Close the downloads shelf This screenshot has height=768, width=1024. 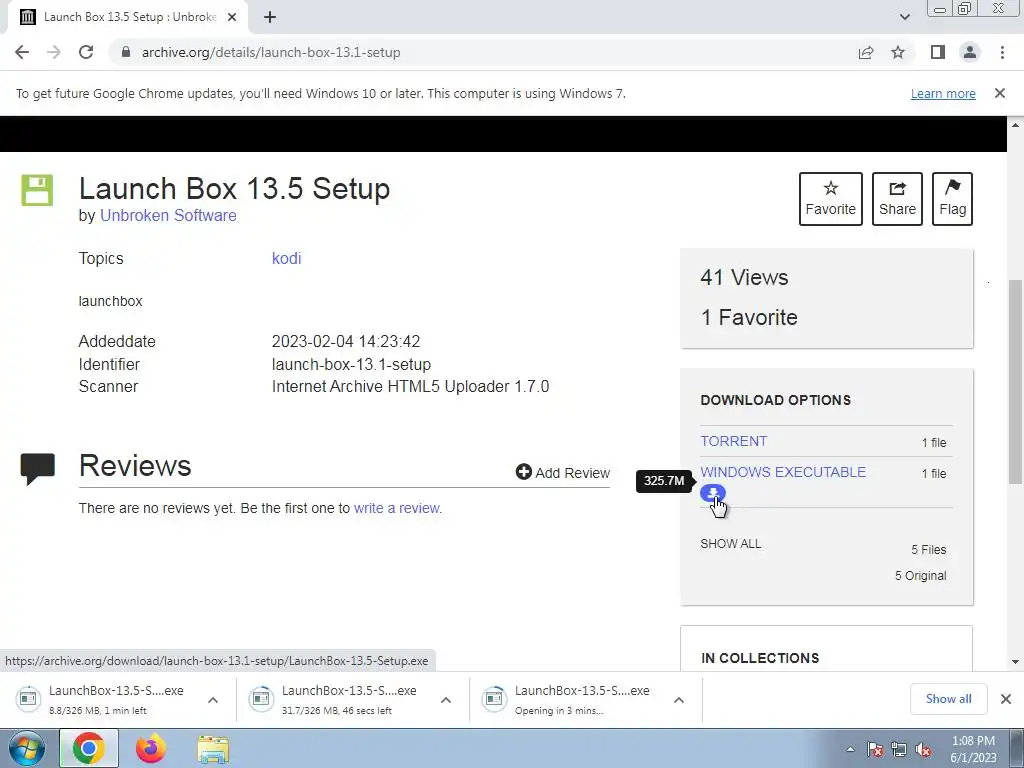click(1006, 699)
